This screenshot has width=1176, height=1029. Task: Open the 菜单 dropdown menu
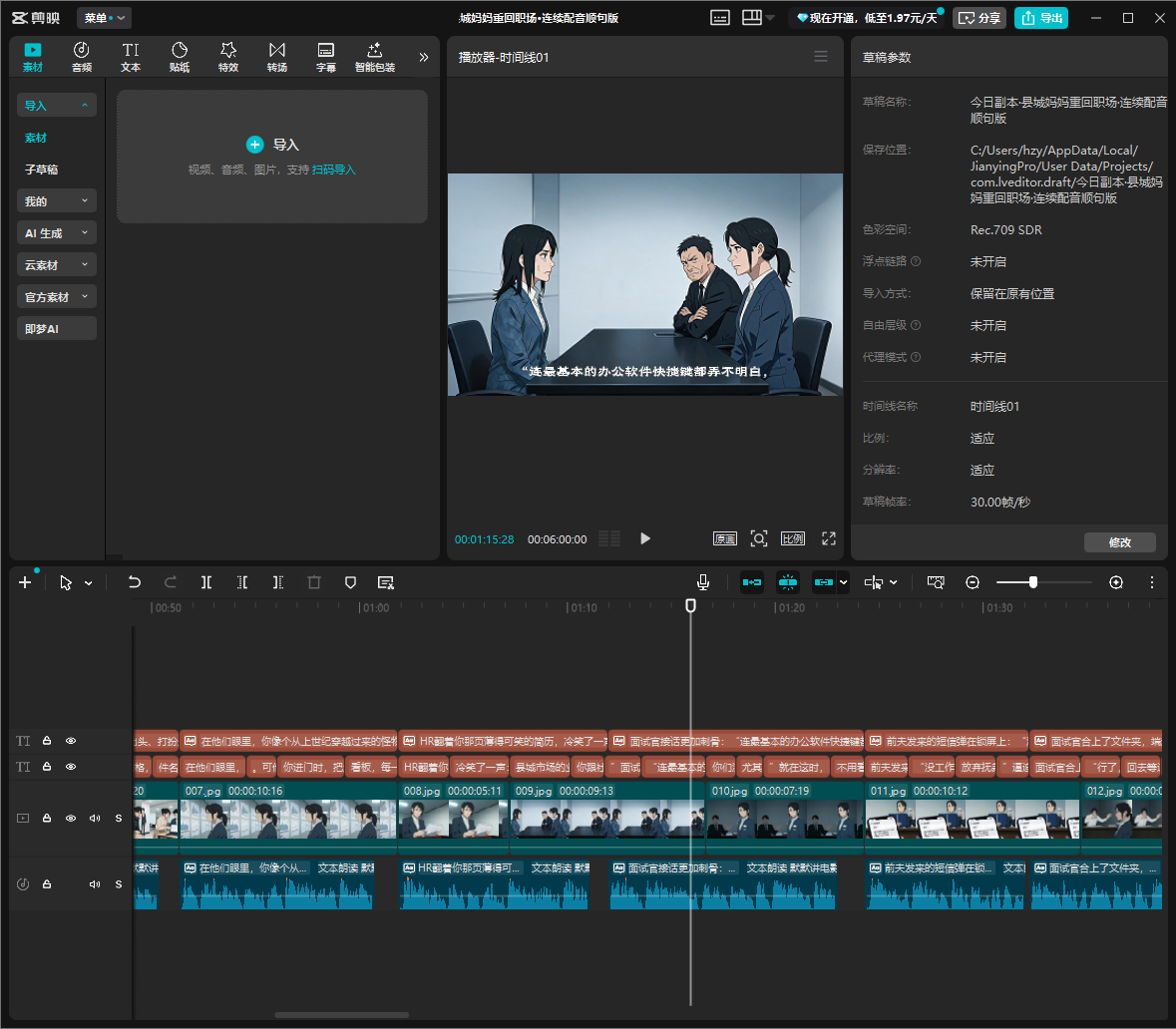[x=104, y=17]
